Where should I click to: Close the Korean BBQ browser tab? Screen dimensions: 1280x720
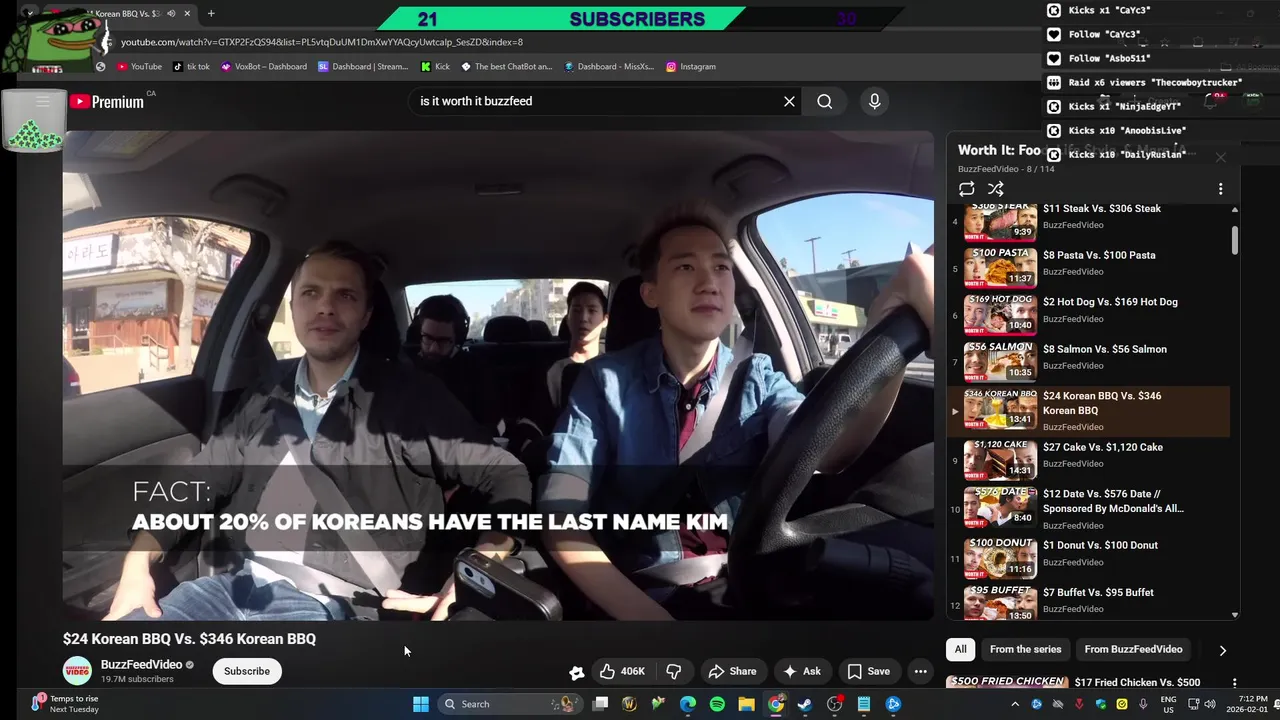(187, 14)
